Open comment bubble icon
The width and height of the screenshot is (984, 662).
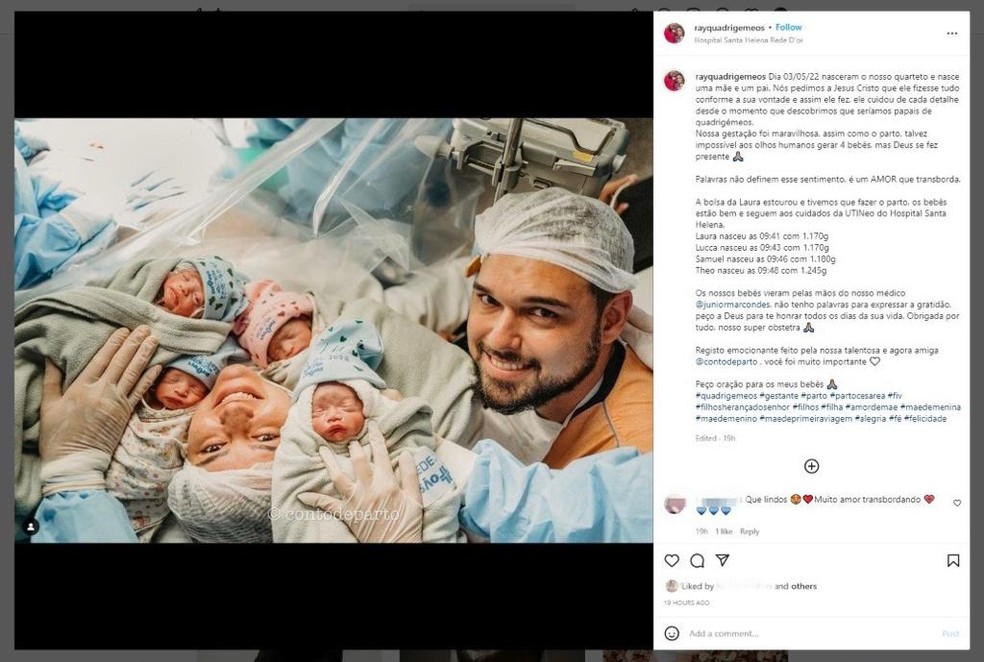[x=697, y=560]
